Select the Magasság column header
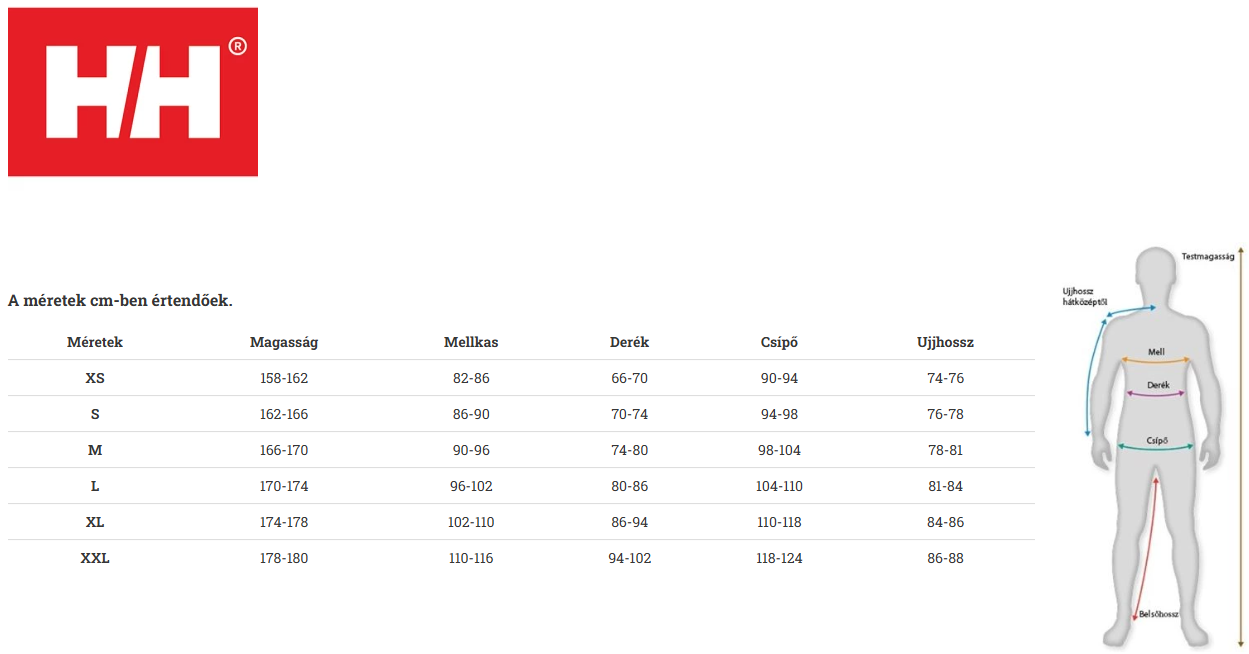This screenshot has width=1249, height=654. (x=284, y=342)
